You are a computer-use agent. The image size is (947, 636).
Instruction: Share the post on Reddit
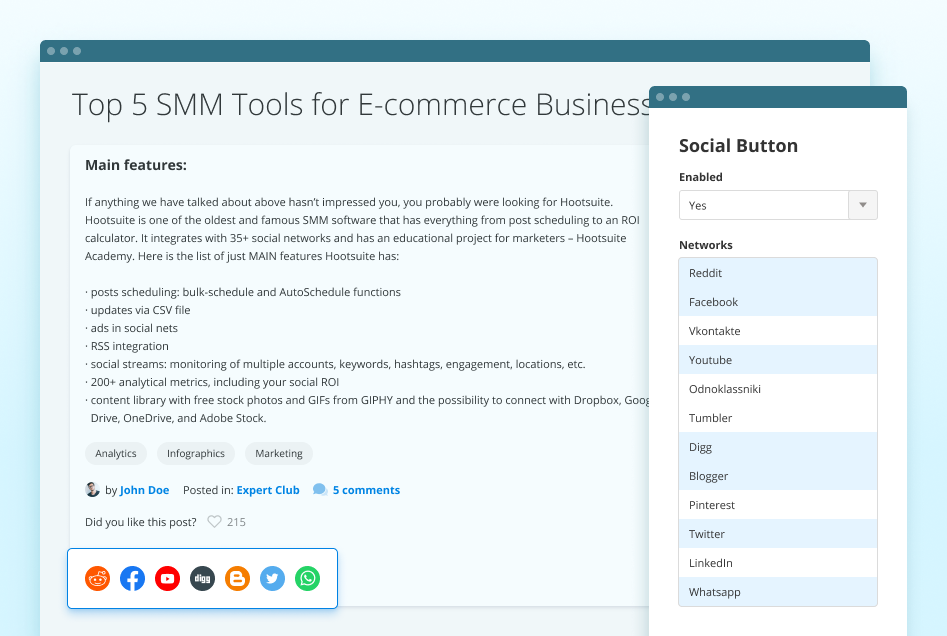coord(97,578)
